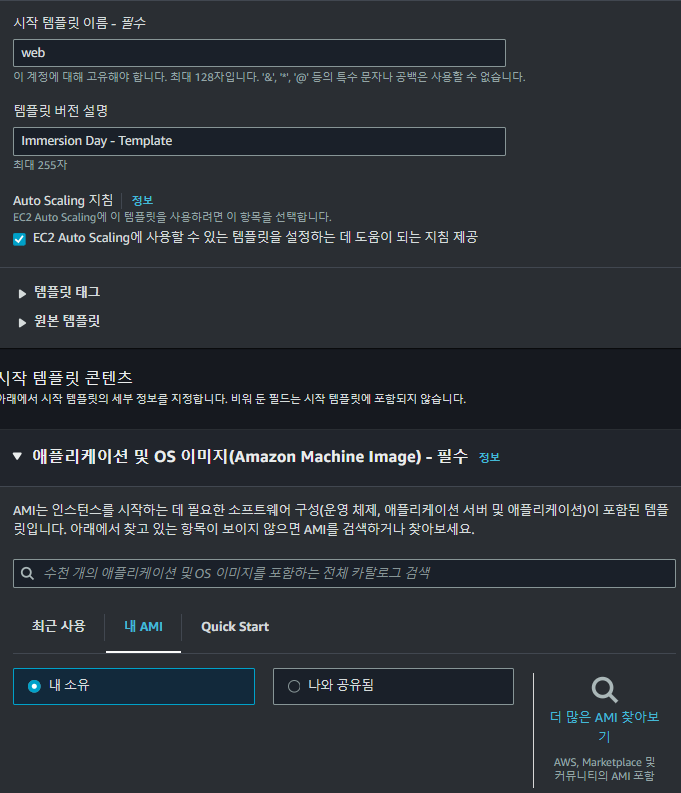The height and width of the screenshot is (793, 681).
Task: Enable the EC2 Auto Scaling guidance checkbox
Action: point(19,239)
